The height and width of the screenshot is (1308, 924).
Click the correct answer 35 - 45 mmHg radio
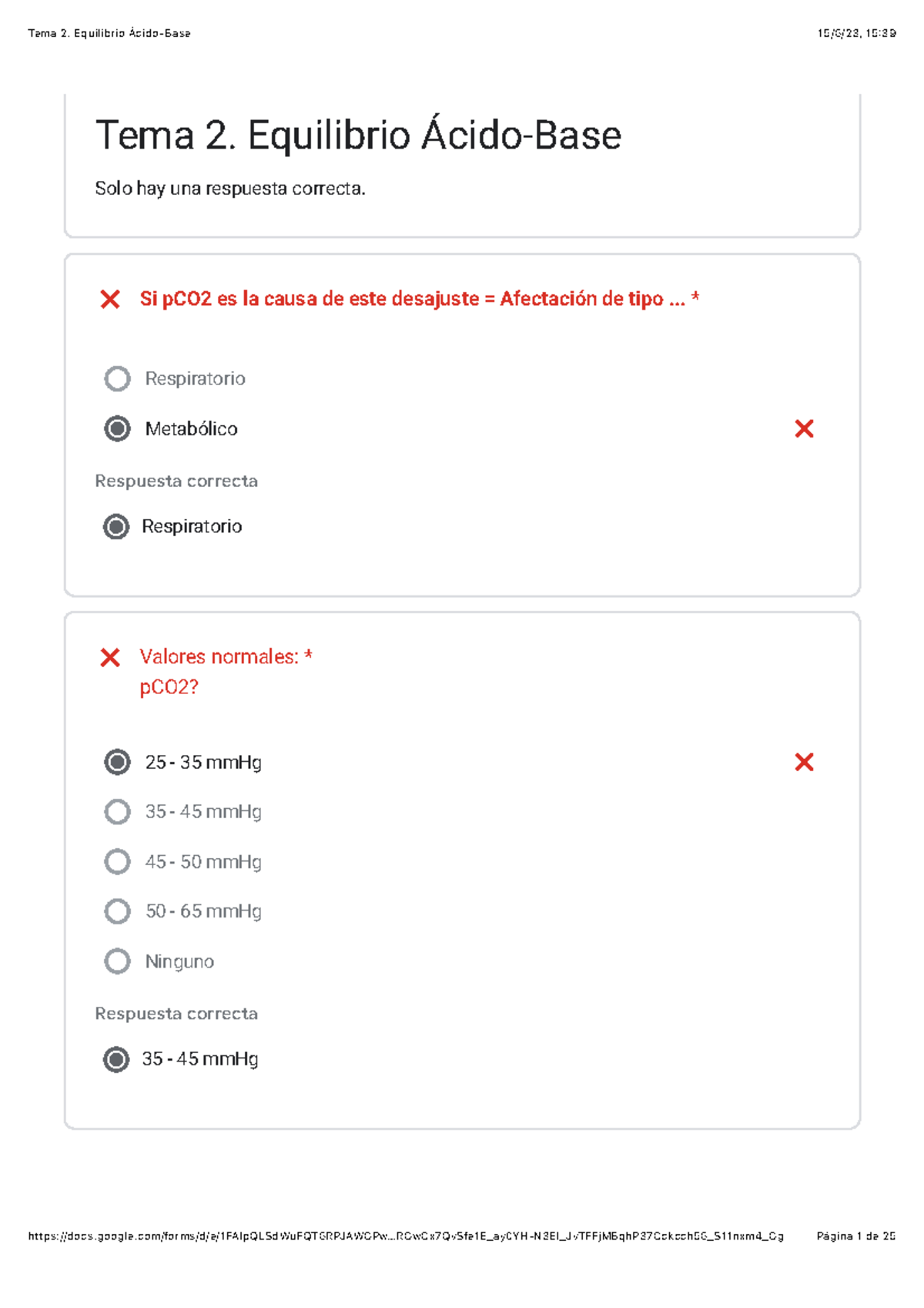click(116, 1059)
